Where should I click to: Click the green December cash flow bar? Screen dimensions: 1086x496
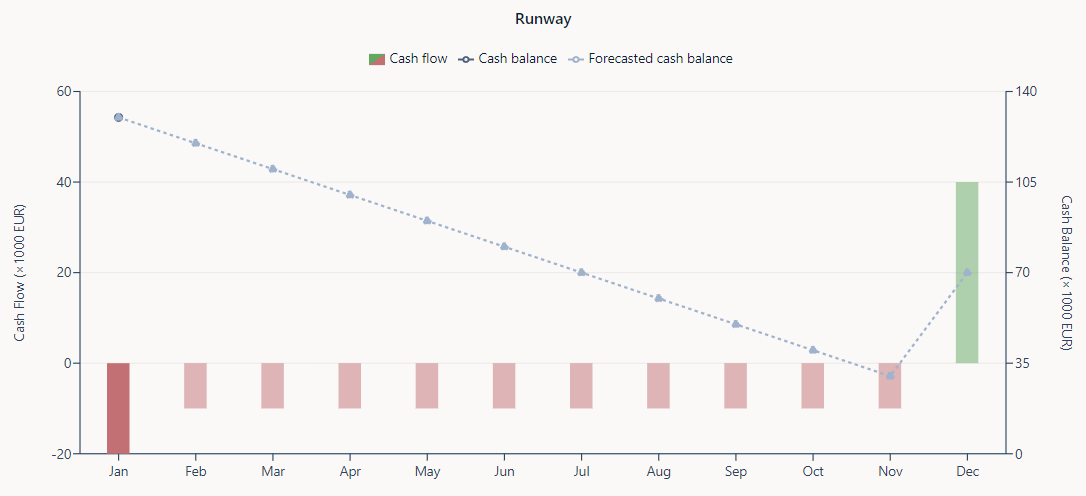[967, 272]
